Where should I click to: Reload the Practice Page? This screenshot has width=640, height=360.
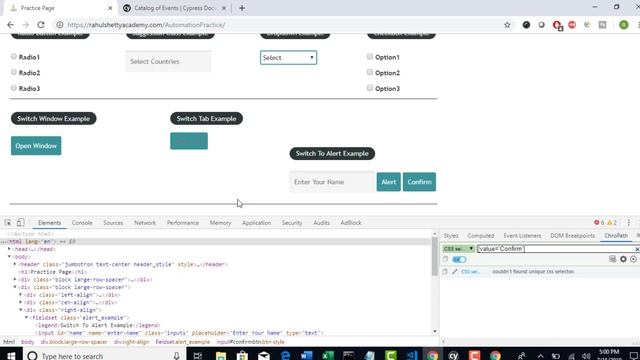(41, 25)
